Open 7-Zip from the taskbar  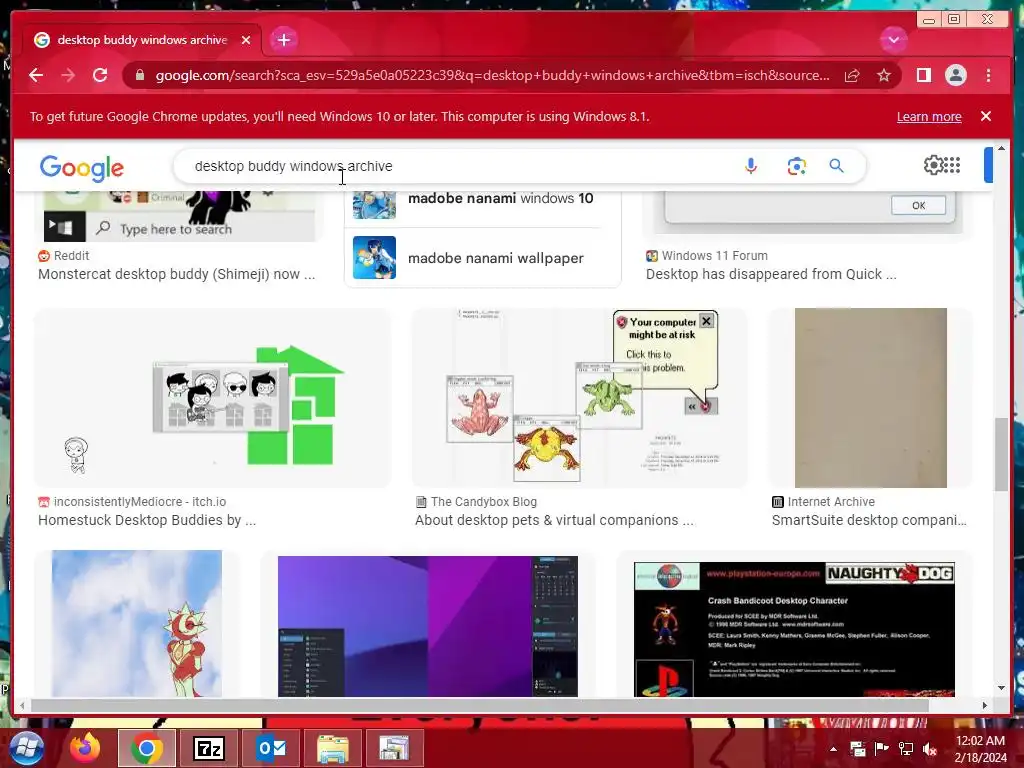tap(209, 748)
